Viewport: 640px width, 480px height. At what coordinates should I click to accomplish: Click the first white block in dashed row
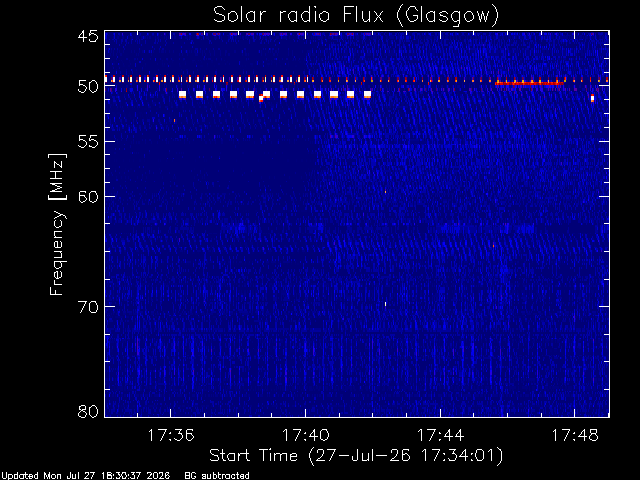[x=182, y=95]
